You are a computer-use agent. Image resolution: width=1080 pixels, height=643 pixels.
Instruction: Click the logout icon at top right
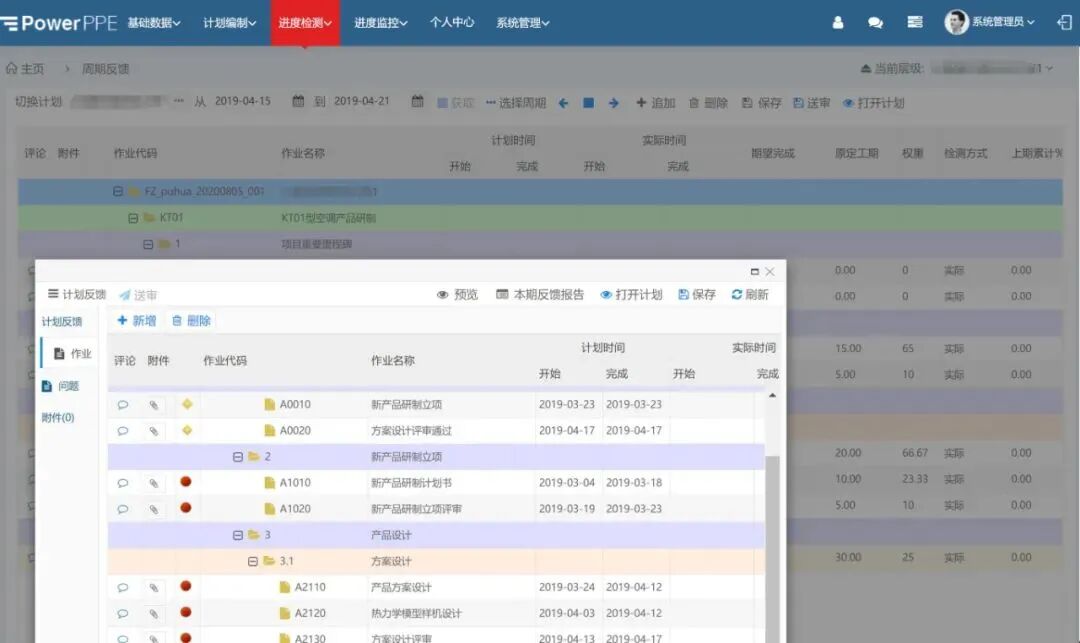[1064, 21]
